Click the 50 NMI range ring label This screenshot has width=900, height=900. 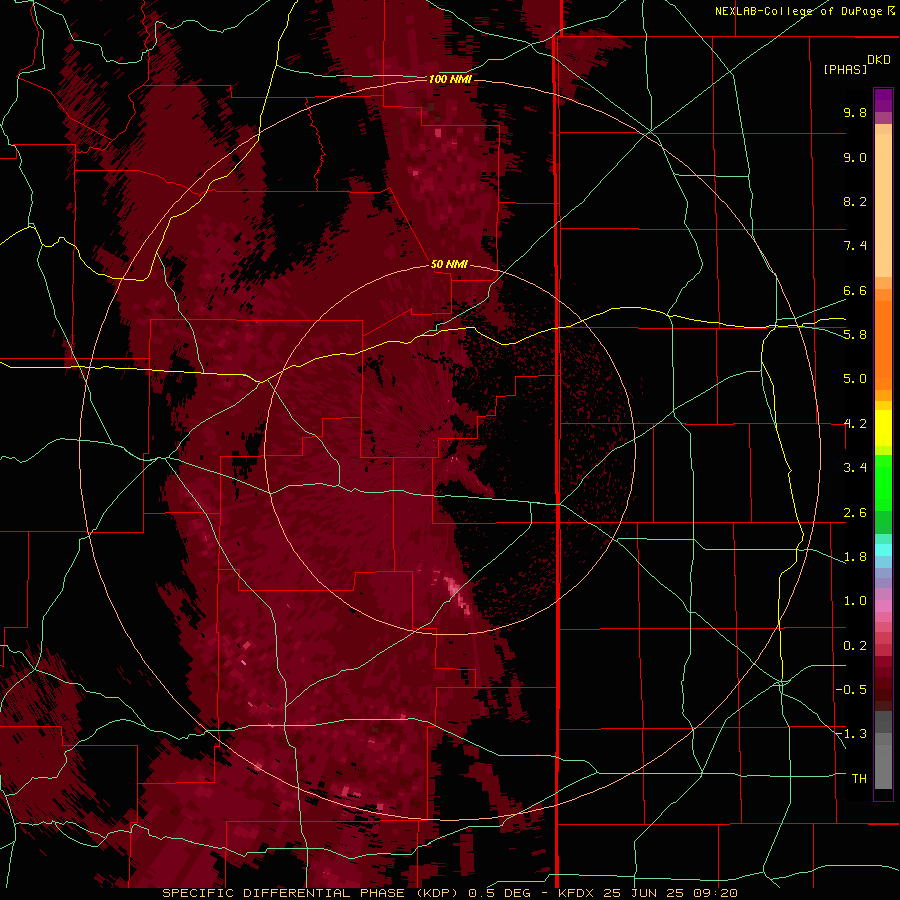(x=449, y=264)
